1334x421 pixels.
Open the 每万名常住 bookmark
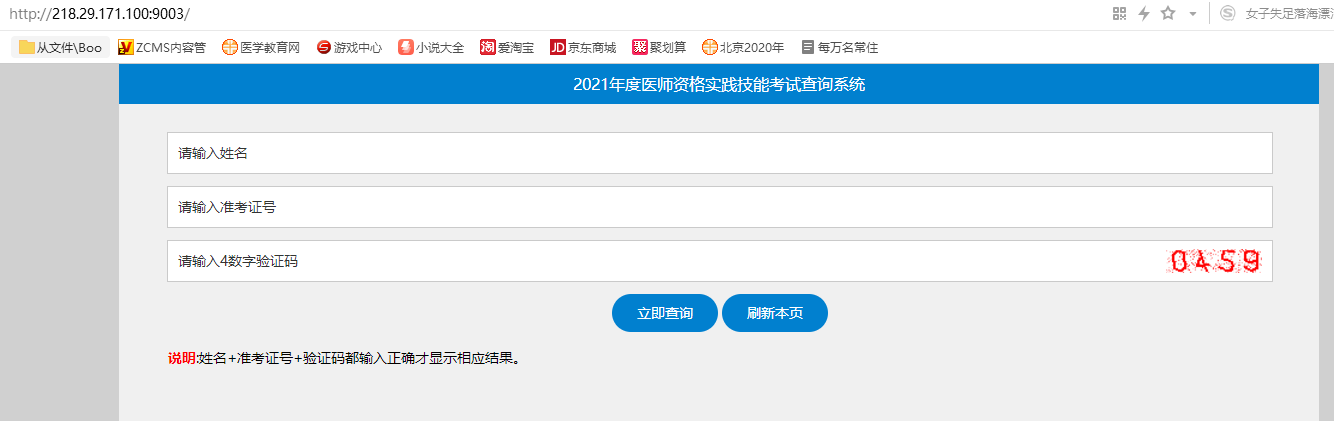point(839,47)
